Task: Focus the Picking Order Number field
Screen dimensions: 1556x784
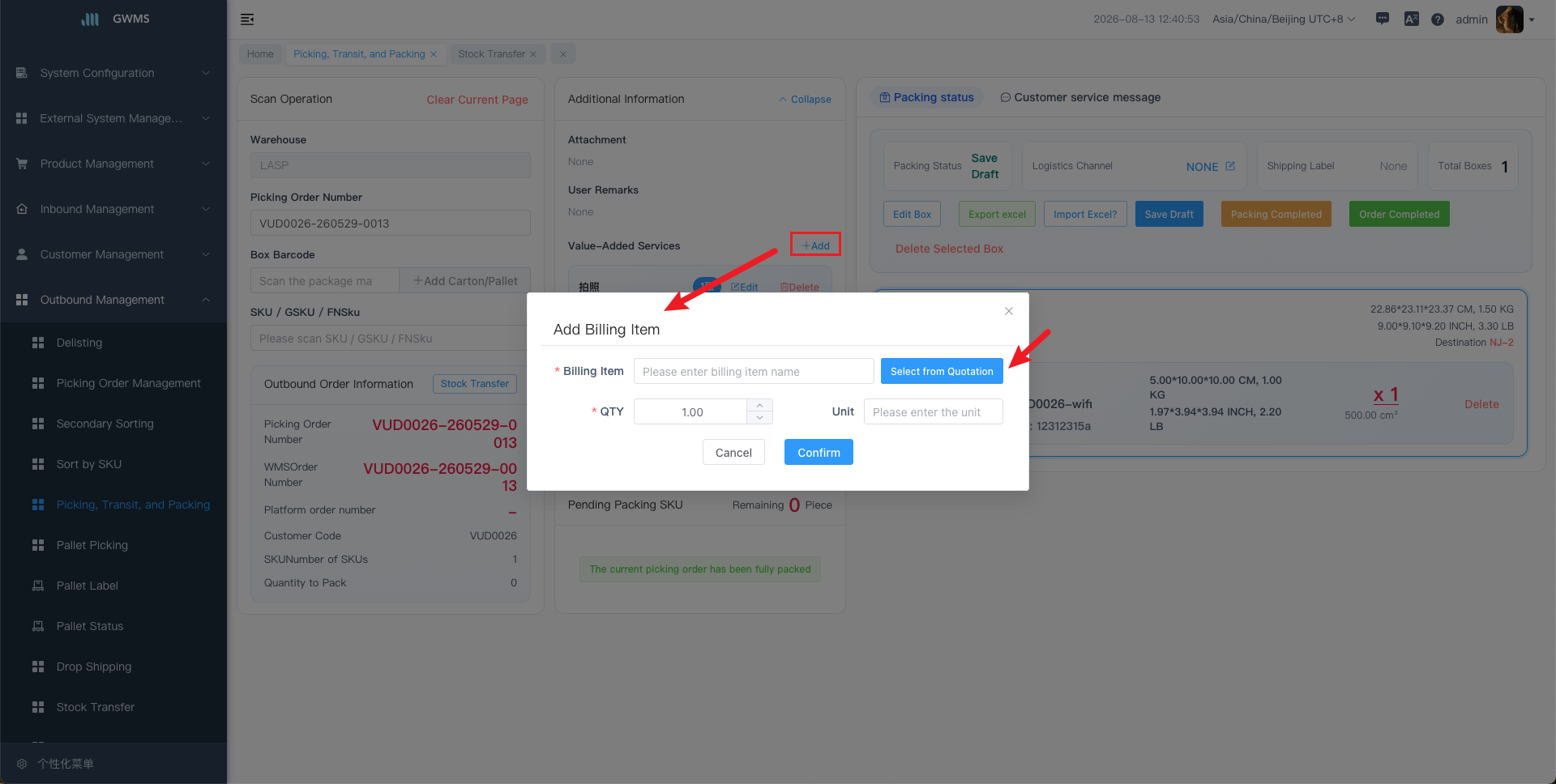Action: pos(391,223)
